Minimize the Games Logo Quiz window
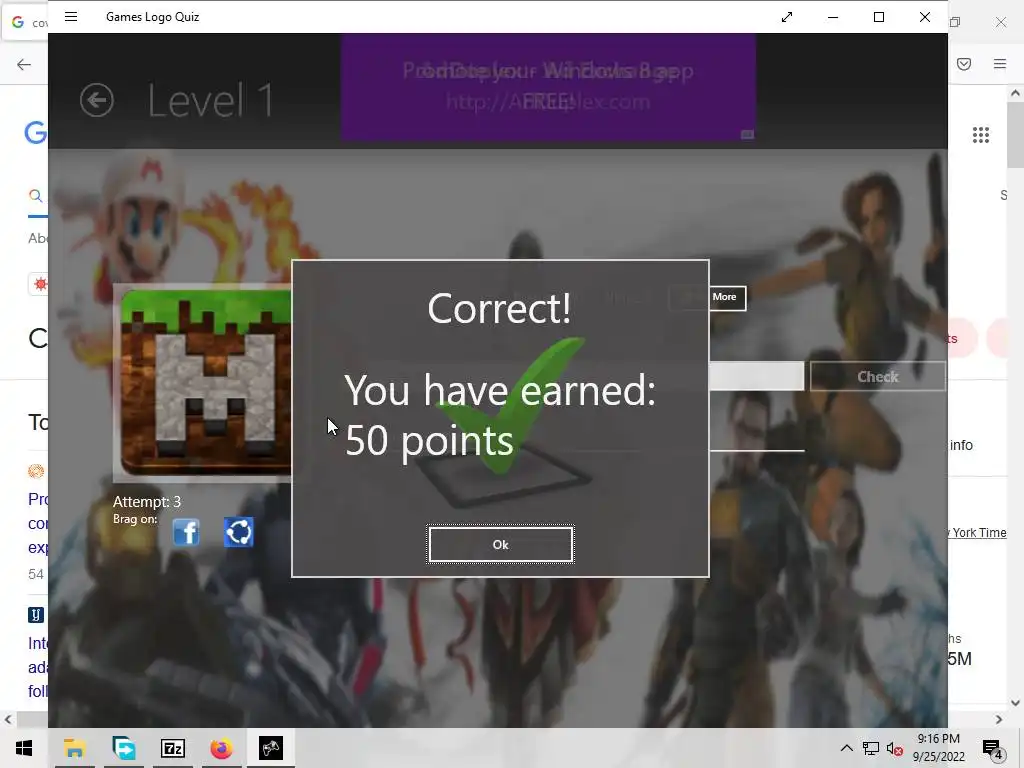The width and height of the screenshot is (1024, 768). (x=833, y=17)
